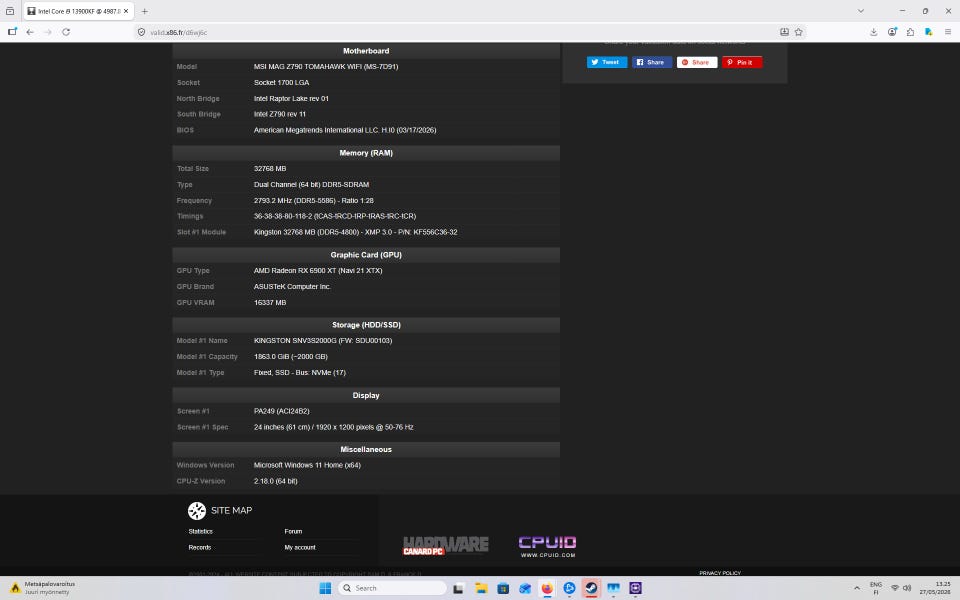Visit the Forum link in footer

pos(293,531)
